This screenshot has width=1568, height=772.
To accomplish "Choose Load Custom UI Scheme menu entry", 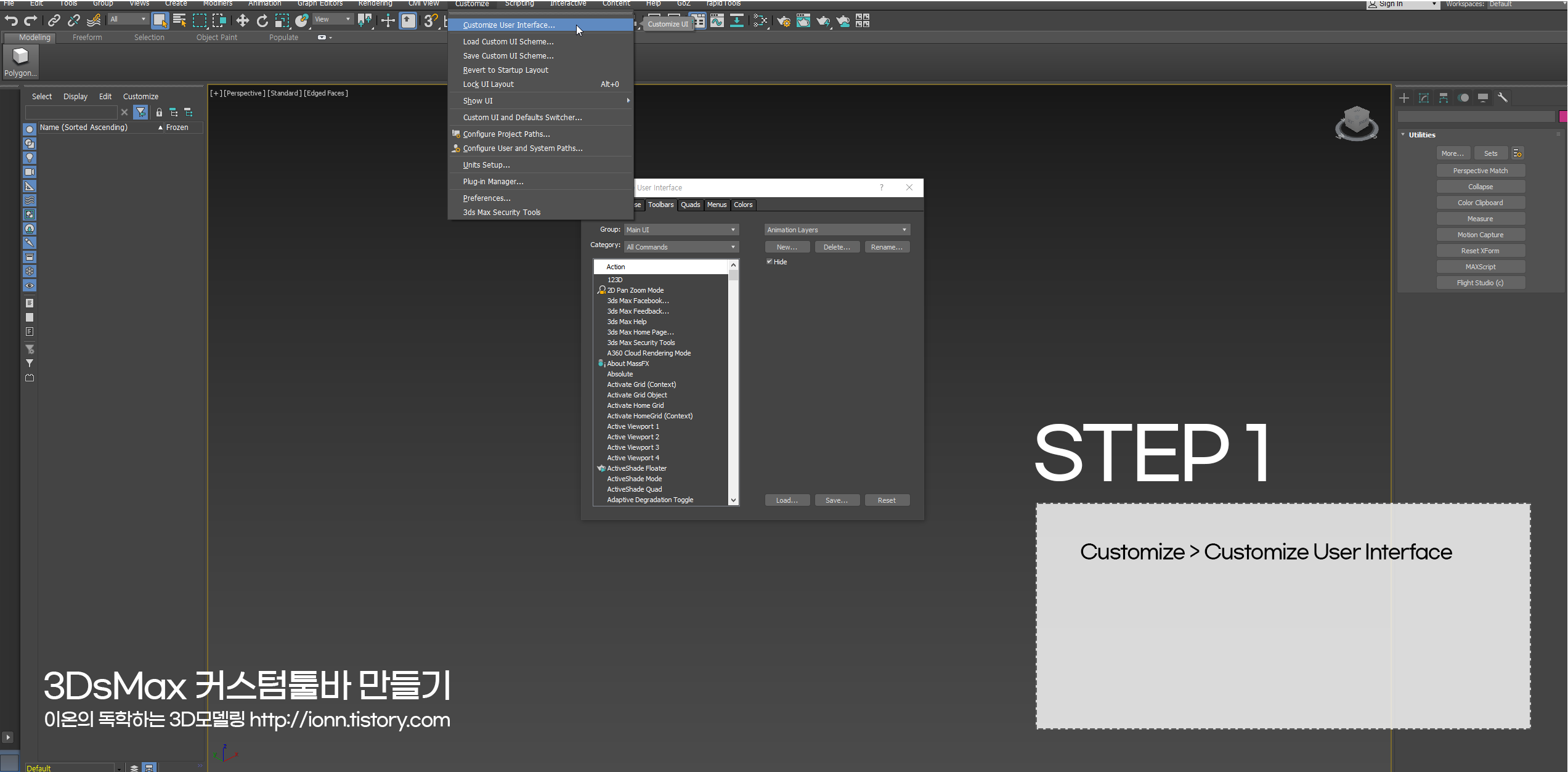I will tap(540, 42).
